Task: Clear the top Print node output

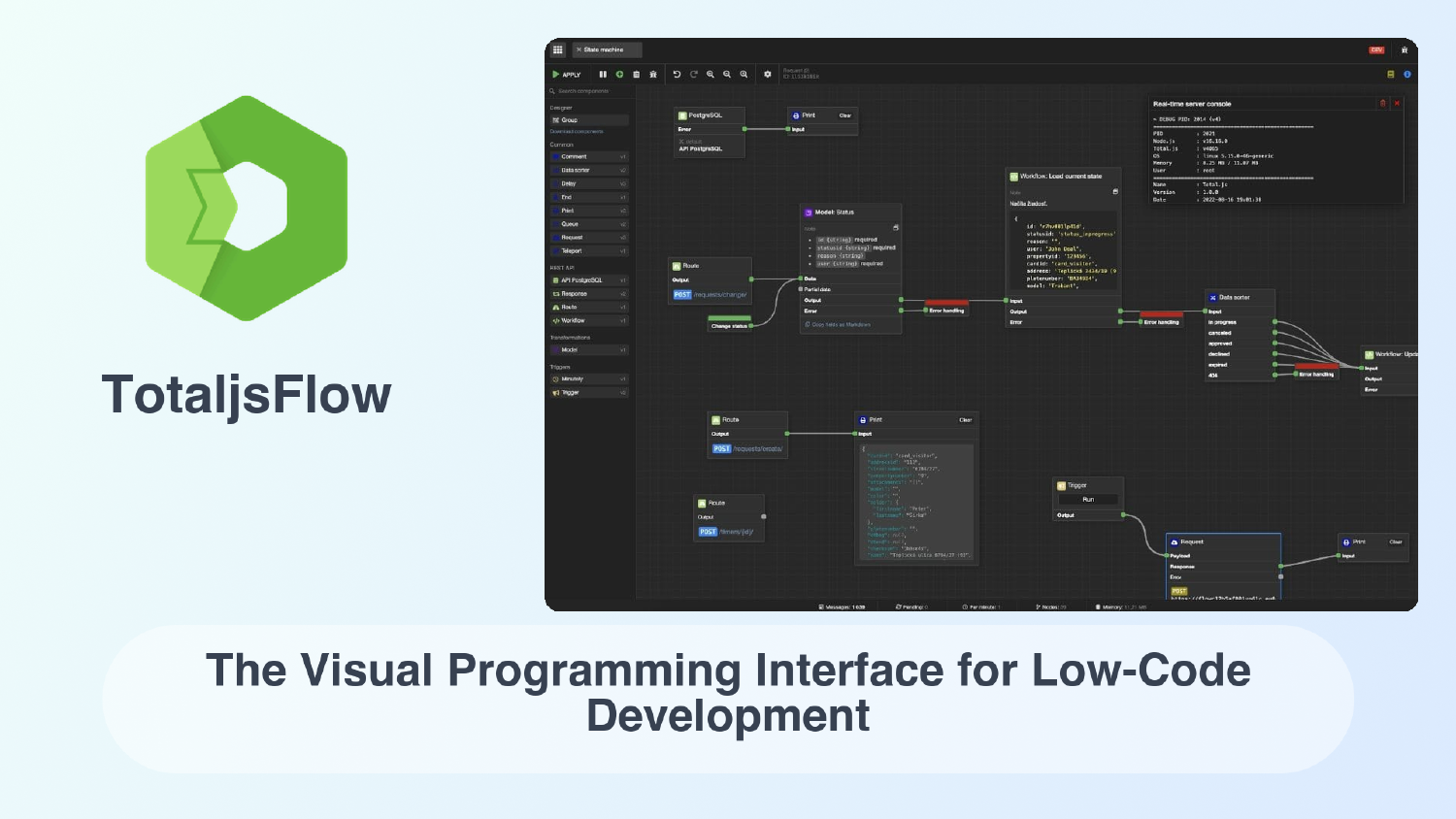Action: pos(845,115)
